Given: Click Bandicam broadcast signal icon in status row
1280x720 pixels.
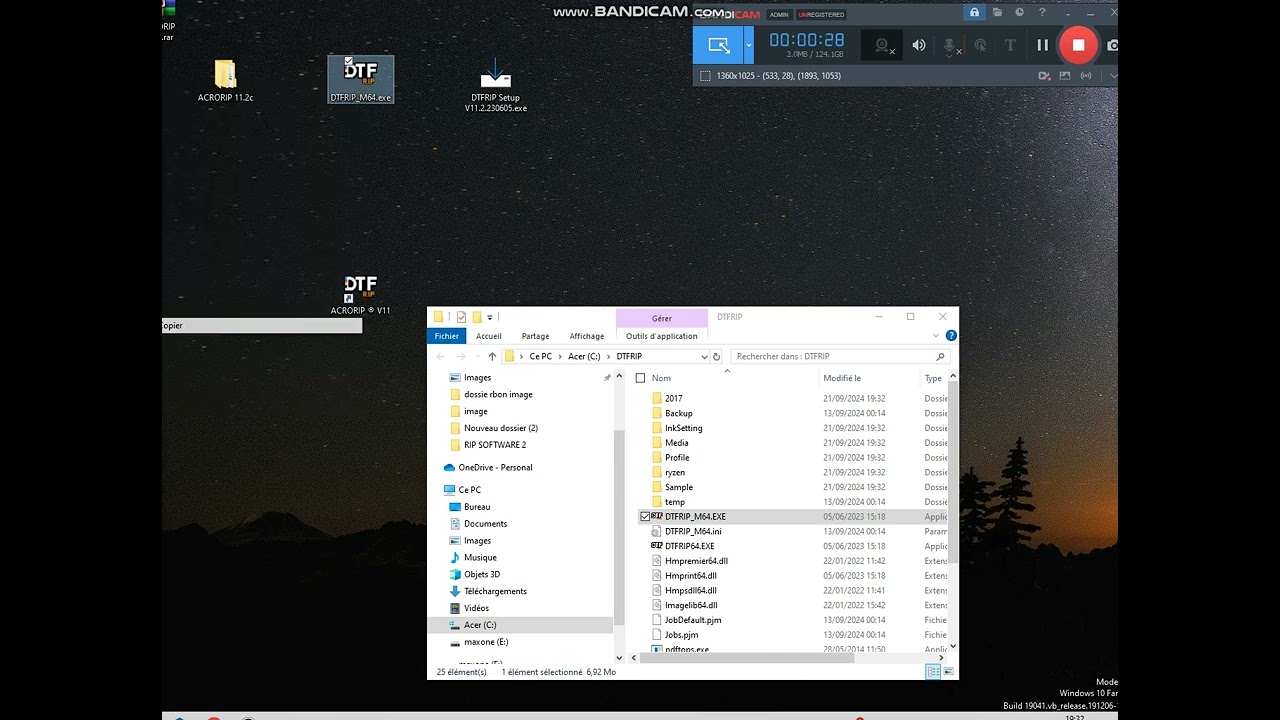Looking at the screenshot, I should tap(1087, 76).
